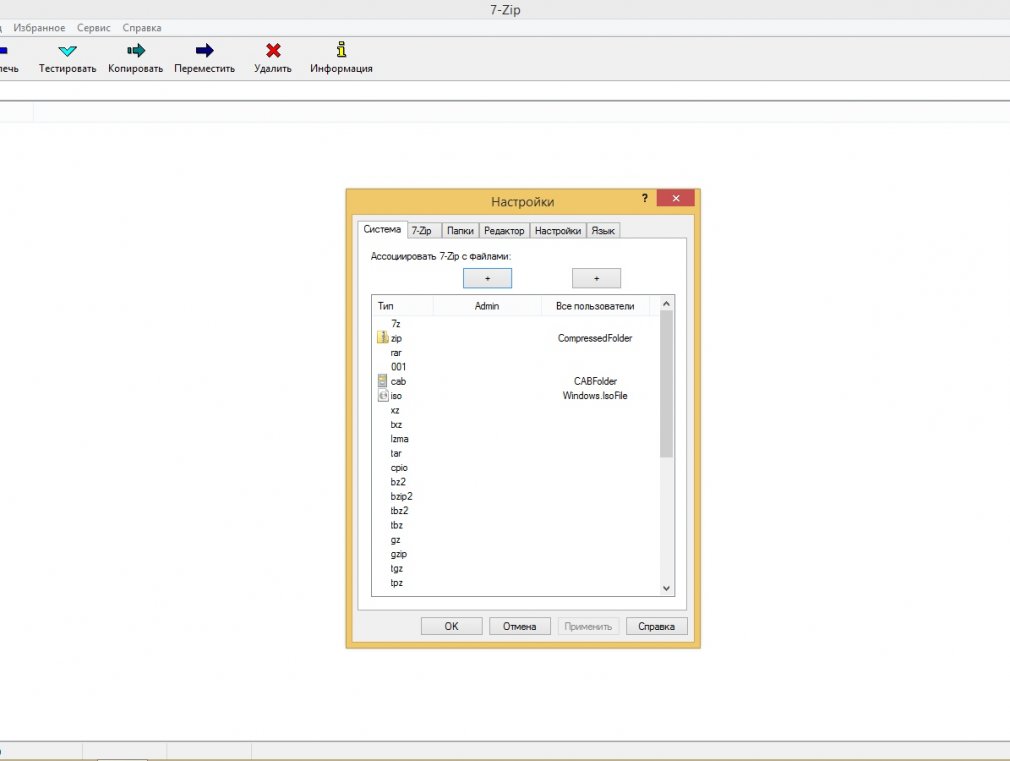This screenshot has height=761, width=1010.
Task: Click the plus button above Admin column
Action: coord(488,278)
